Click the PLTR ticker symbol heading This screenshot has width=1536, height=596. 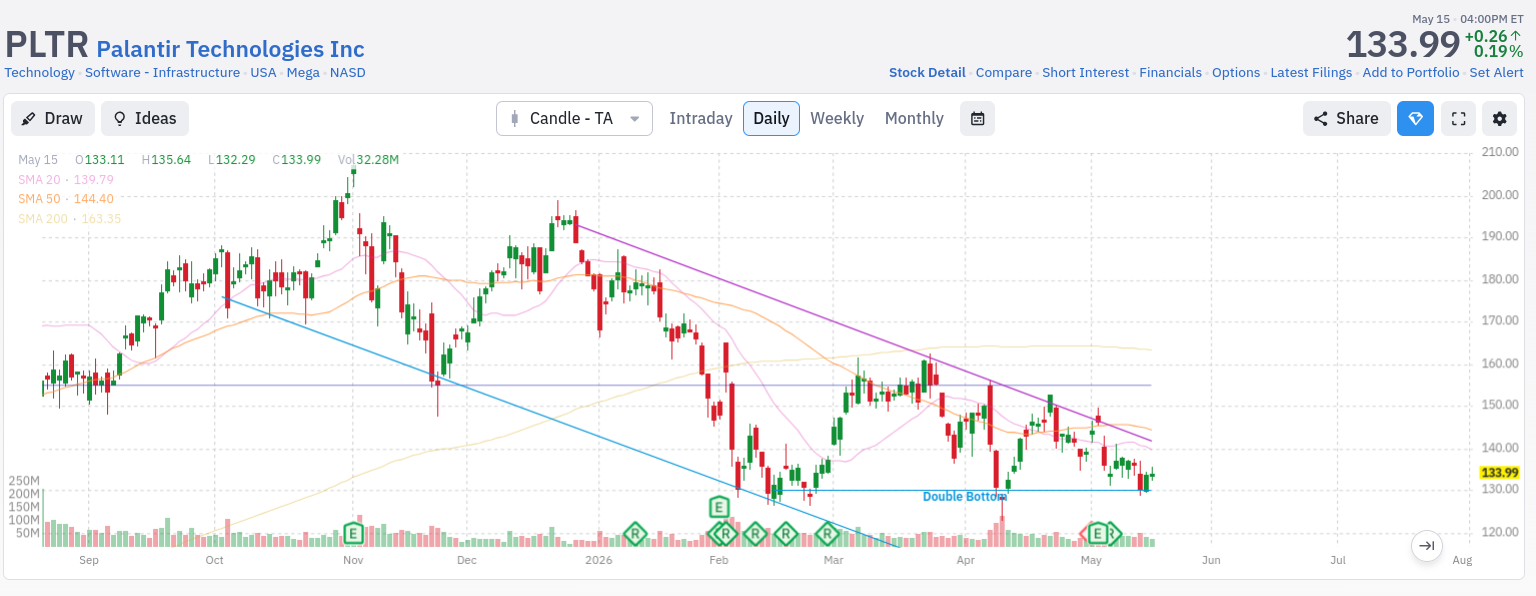point(46,46)
